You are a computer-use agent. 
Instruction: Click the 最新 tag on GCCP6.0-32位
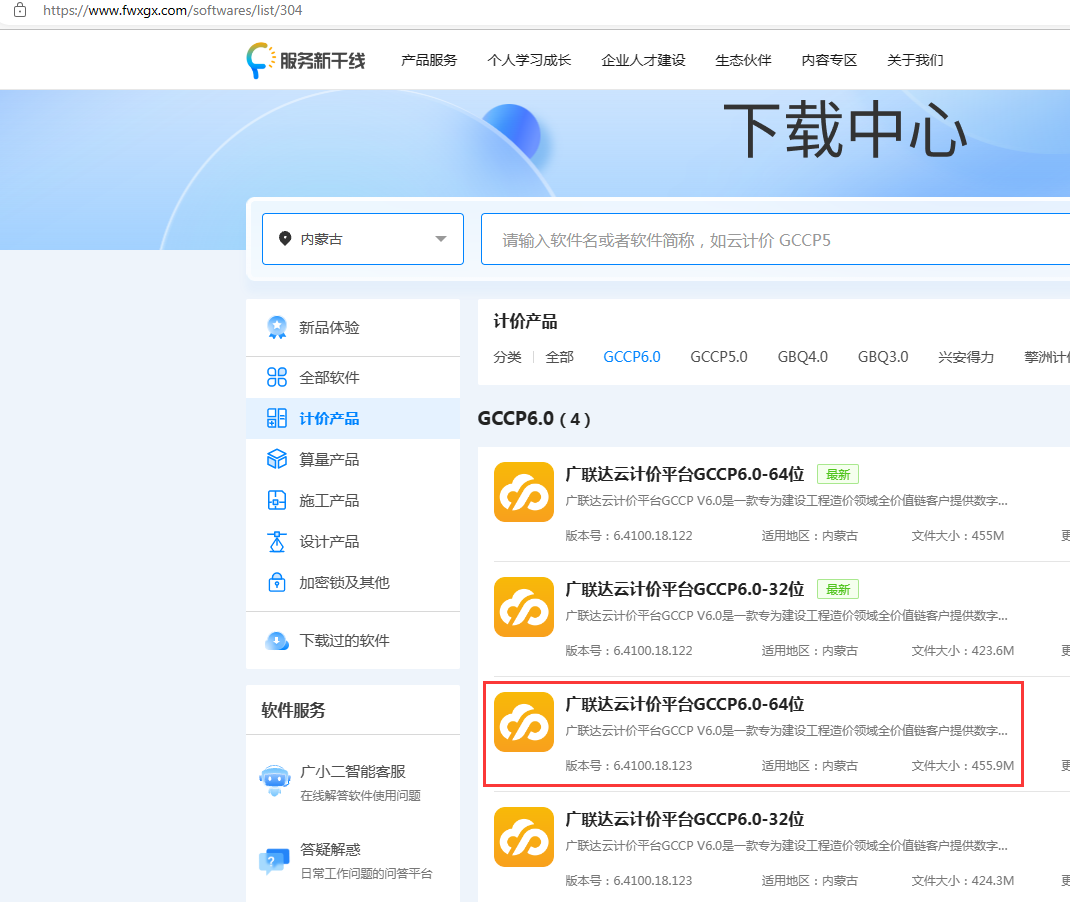(x=838, y=589)
